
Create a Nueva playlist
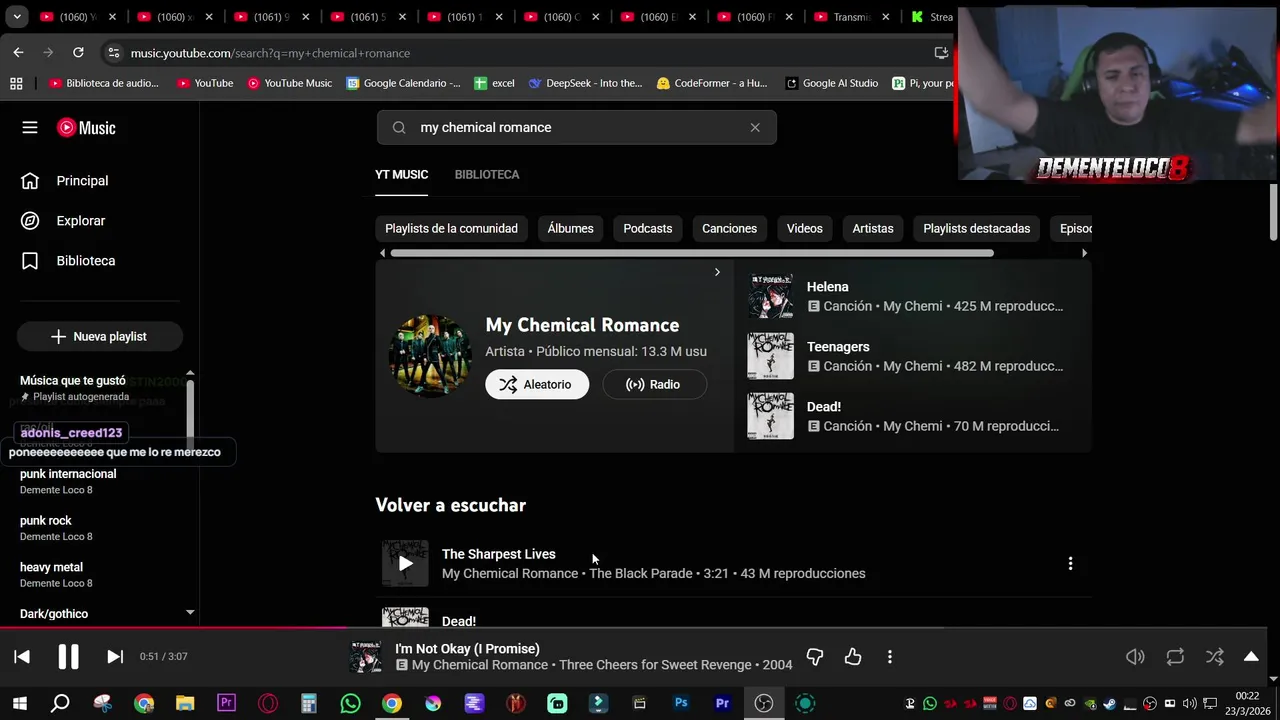[x=99, y=337]
